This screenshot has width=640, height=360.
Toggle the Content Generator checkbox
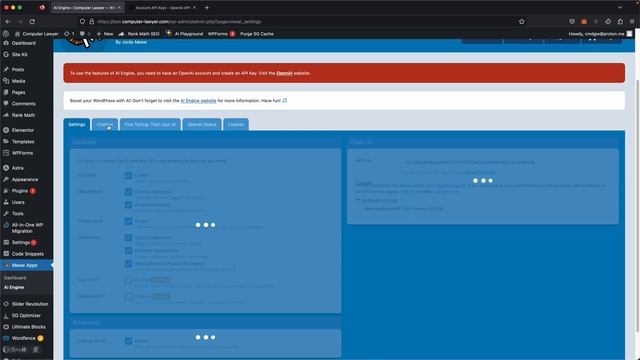(128, 191)
